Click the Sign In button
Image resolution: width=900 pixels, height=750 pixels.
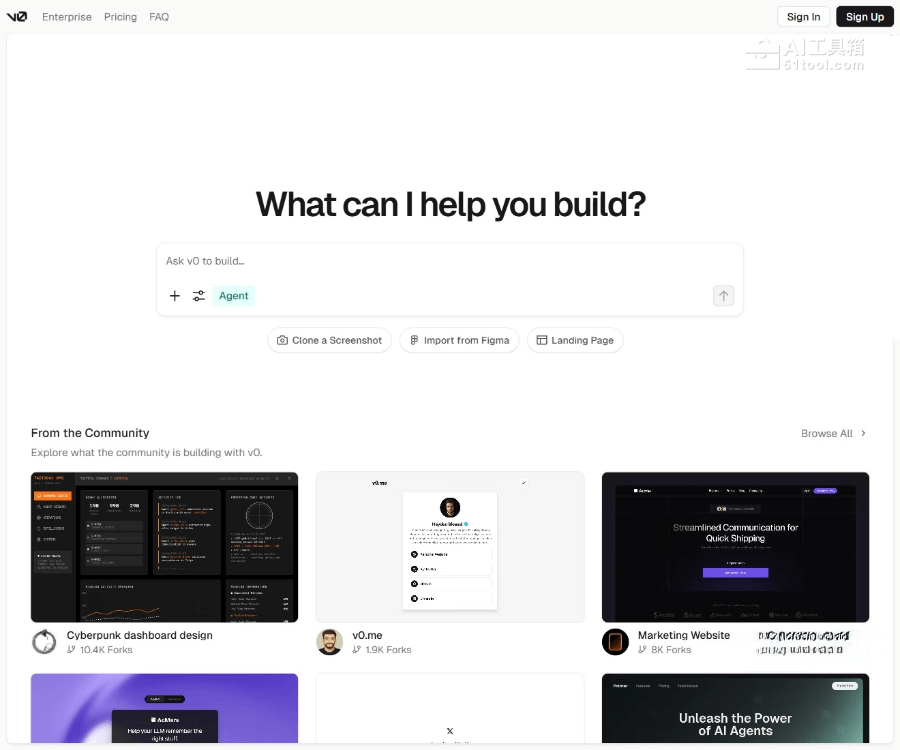pyautogui.click(x=803, y=17)
